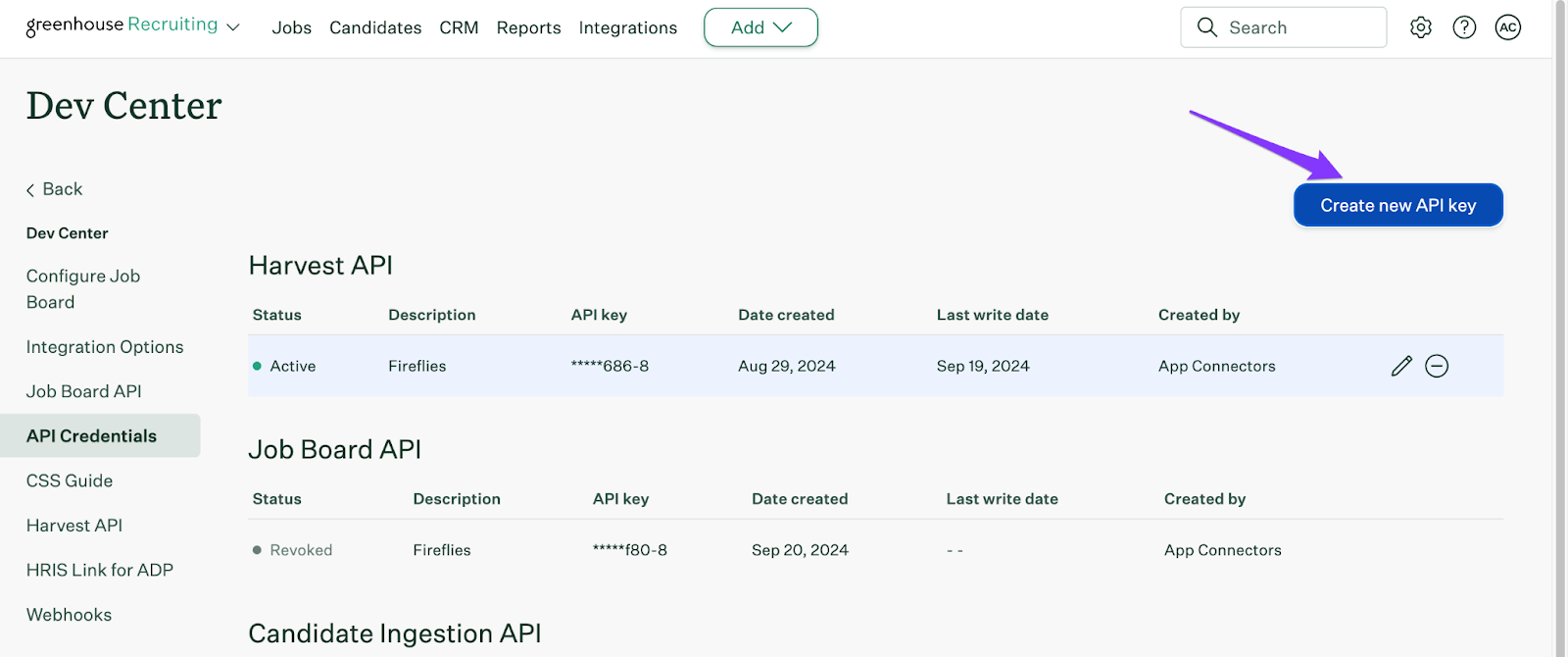This screenshot has height=657, width=1568.
Task: Click the help question mark icon
Action: [x=1464, y=27]
